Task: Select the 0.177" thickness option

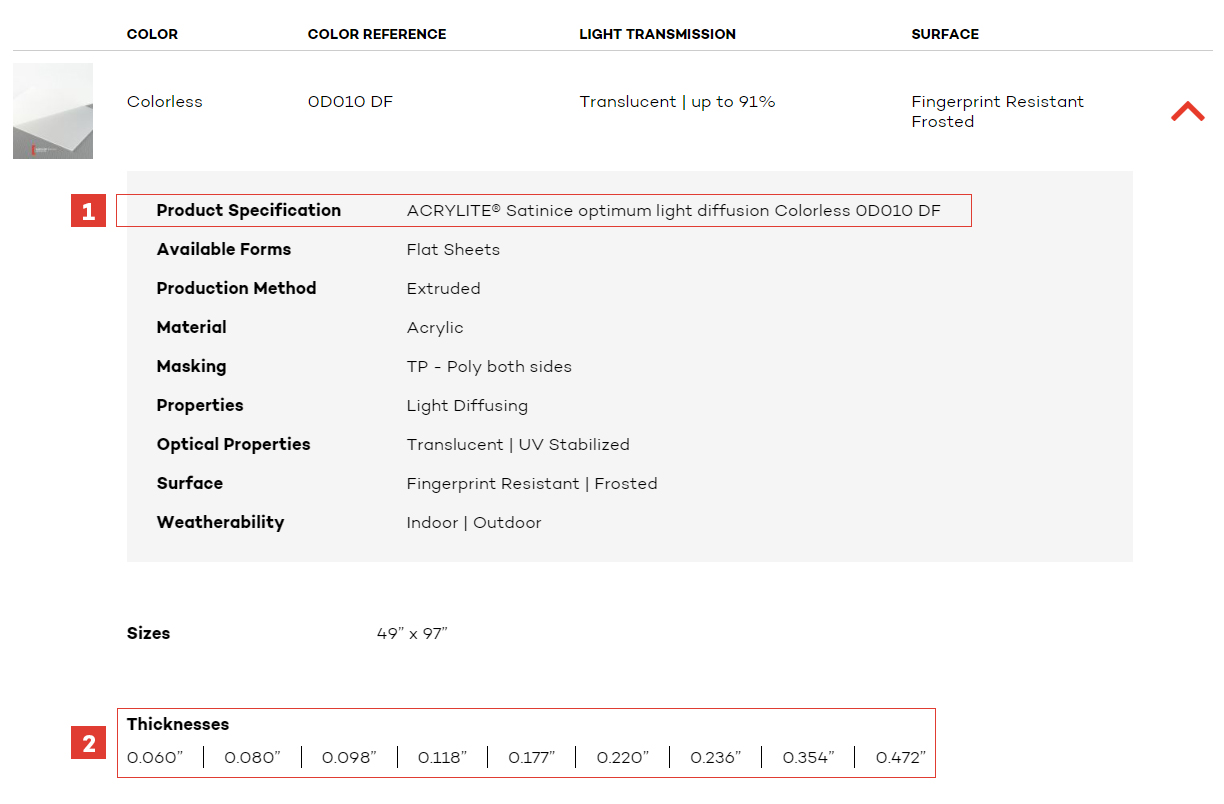Action: click(531, 758)
